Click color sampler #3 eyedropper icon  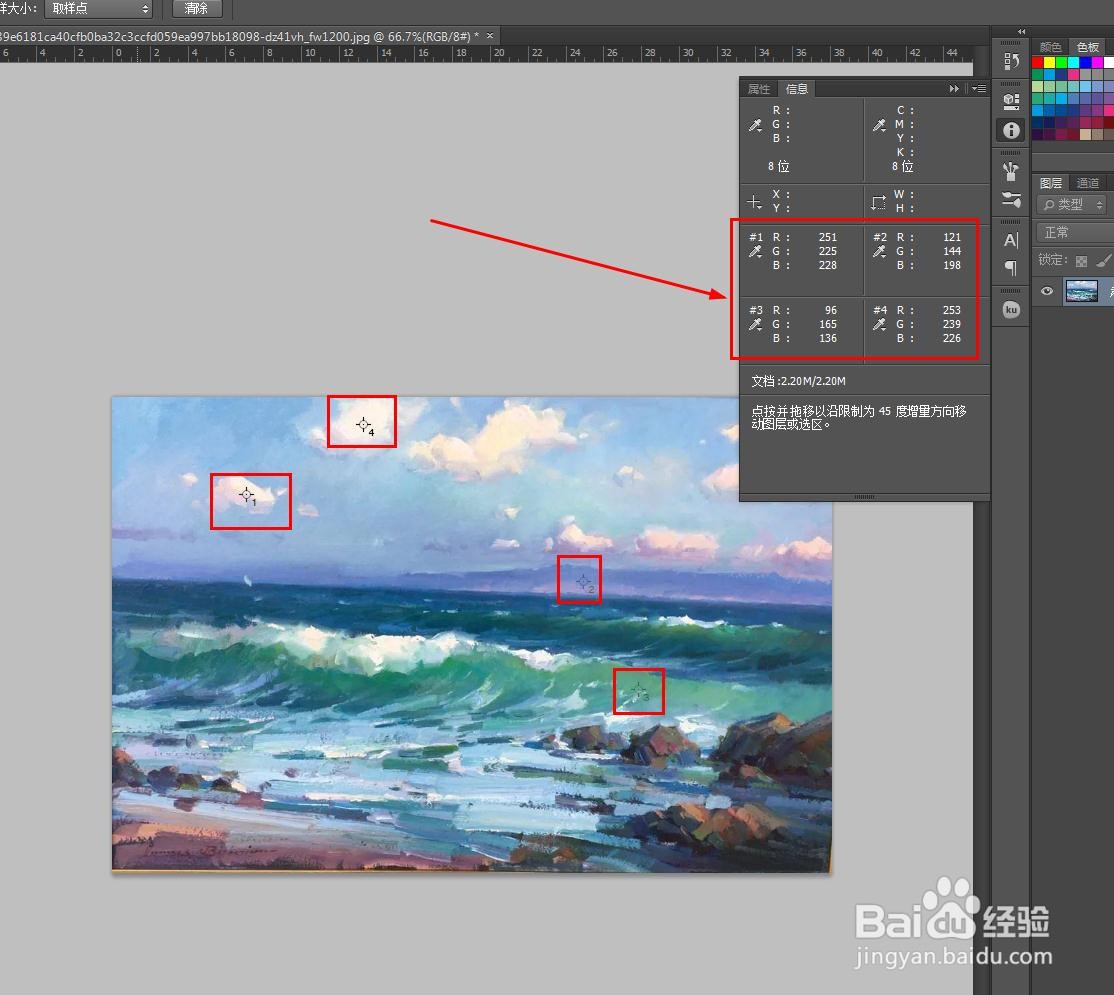(755, 325)
